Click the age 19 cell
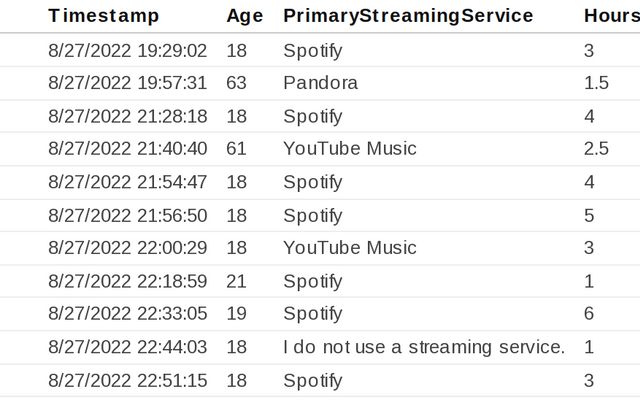This screenshot has height=400, width=640. [236, 314]
